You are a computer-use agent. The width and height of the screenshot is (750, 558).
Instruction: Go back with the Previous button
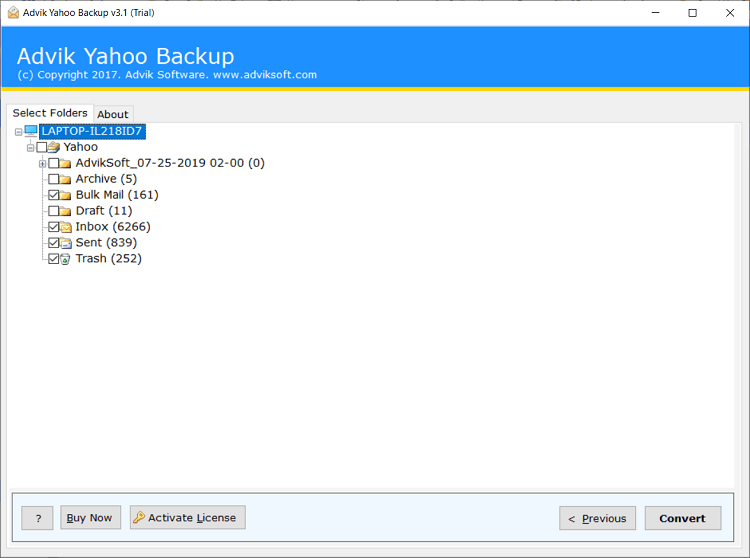pyautogui.click(x=597, y=518)
